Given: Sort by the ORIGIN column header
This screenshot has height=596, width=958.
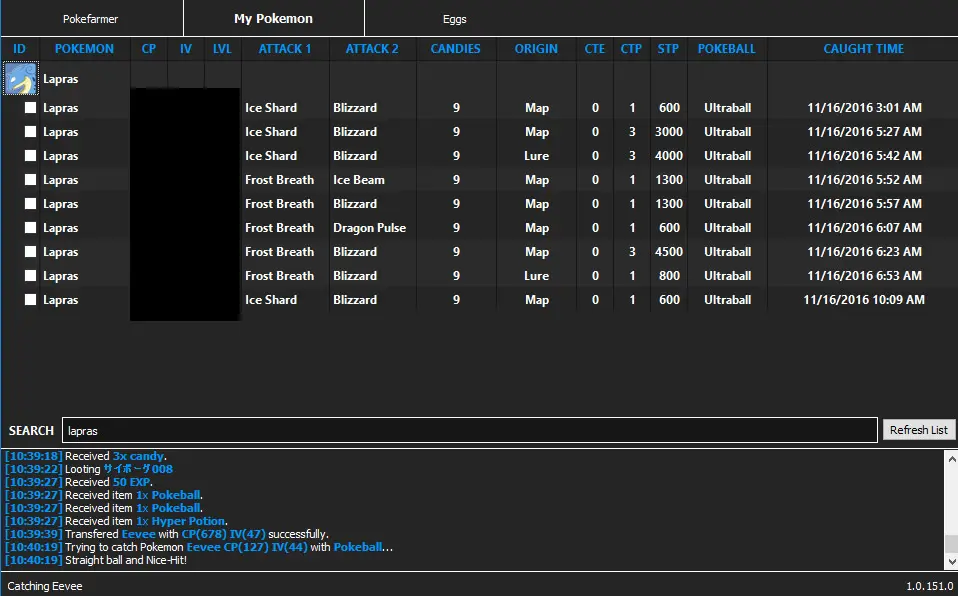Looking at the screenshot, I should pos(536,49).
